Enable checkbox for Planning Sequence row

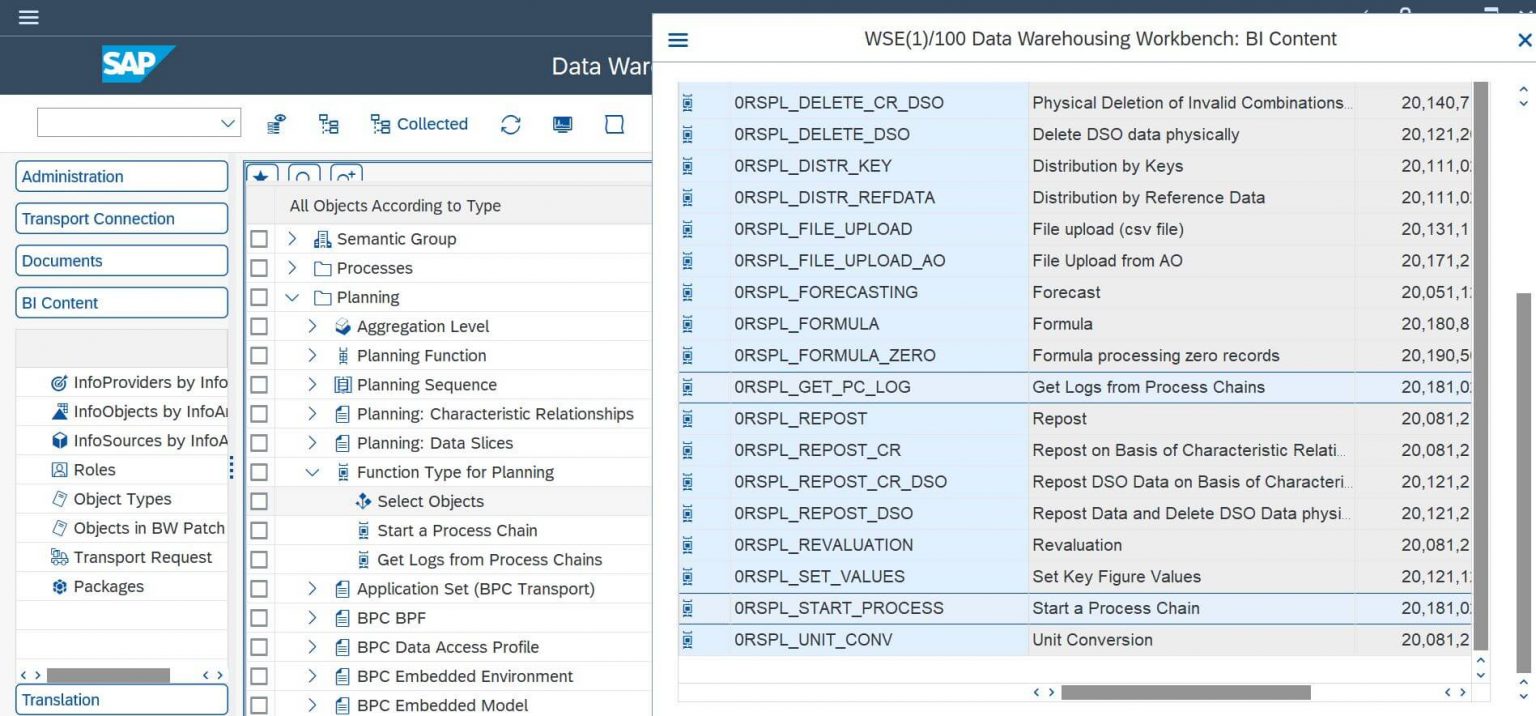(259, 385)
